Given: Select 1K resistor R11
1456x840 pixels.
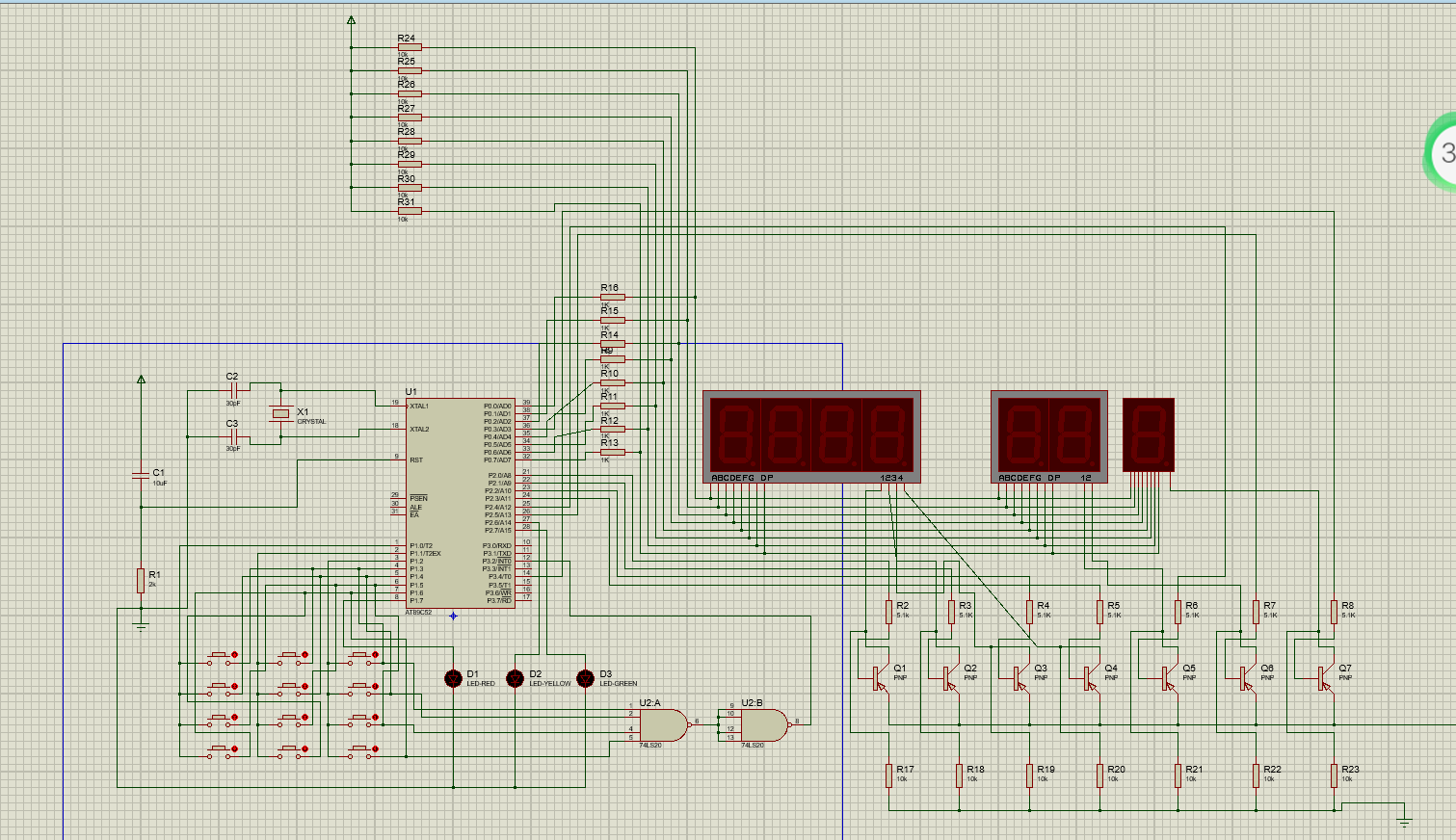Looking at the screenshot, I should point(613,406).
